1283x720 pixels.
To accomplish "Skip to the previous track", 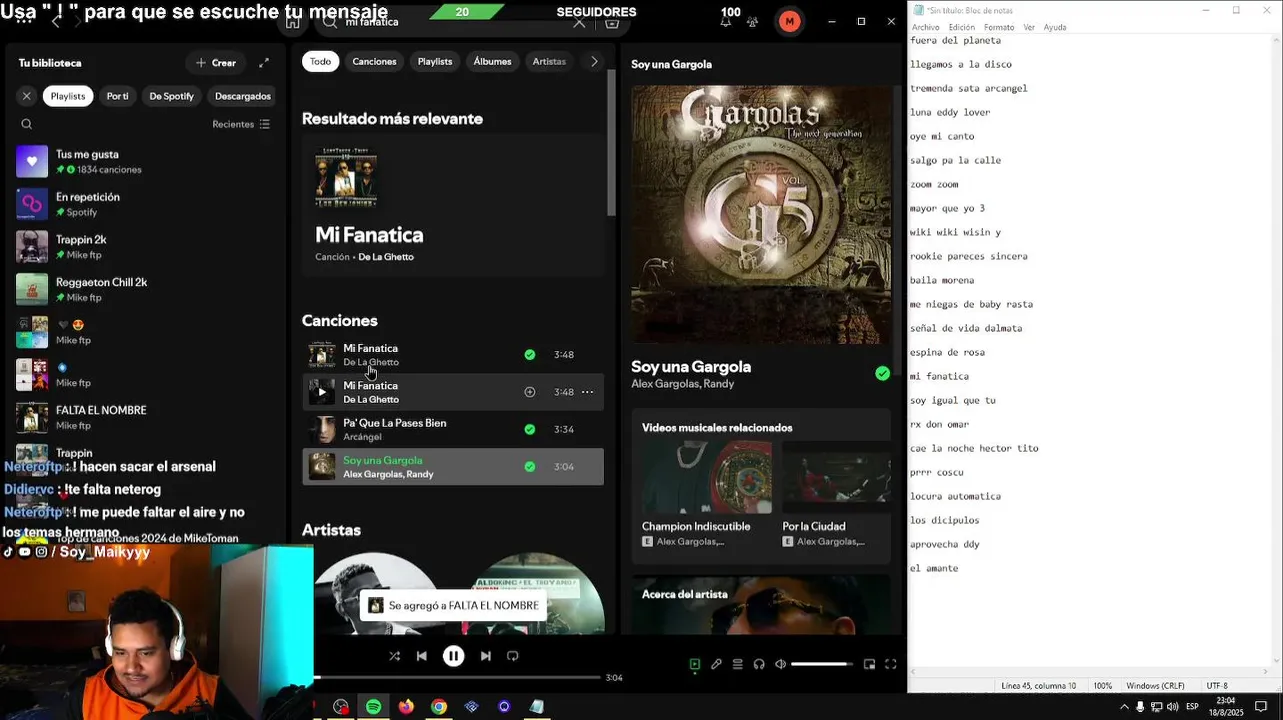I will (422, 656).
